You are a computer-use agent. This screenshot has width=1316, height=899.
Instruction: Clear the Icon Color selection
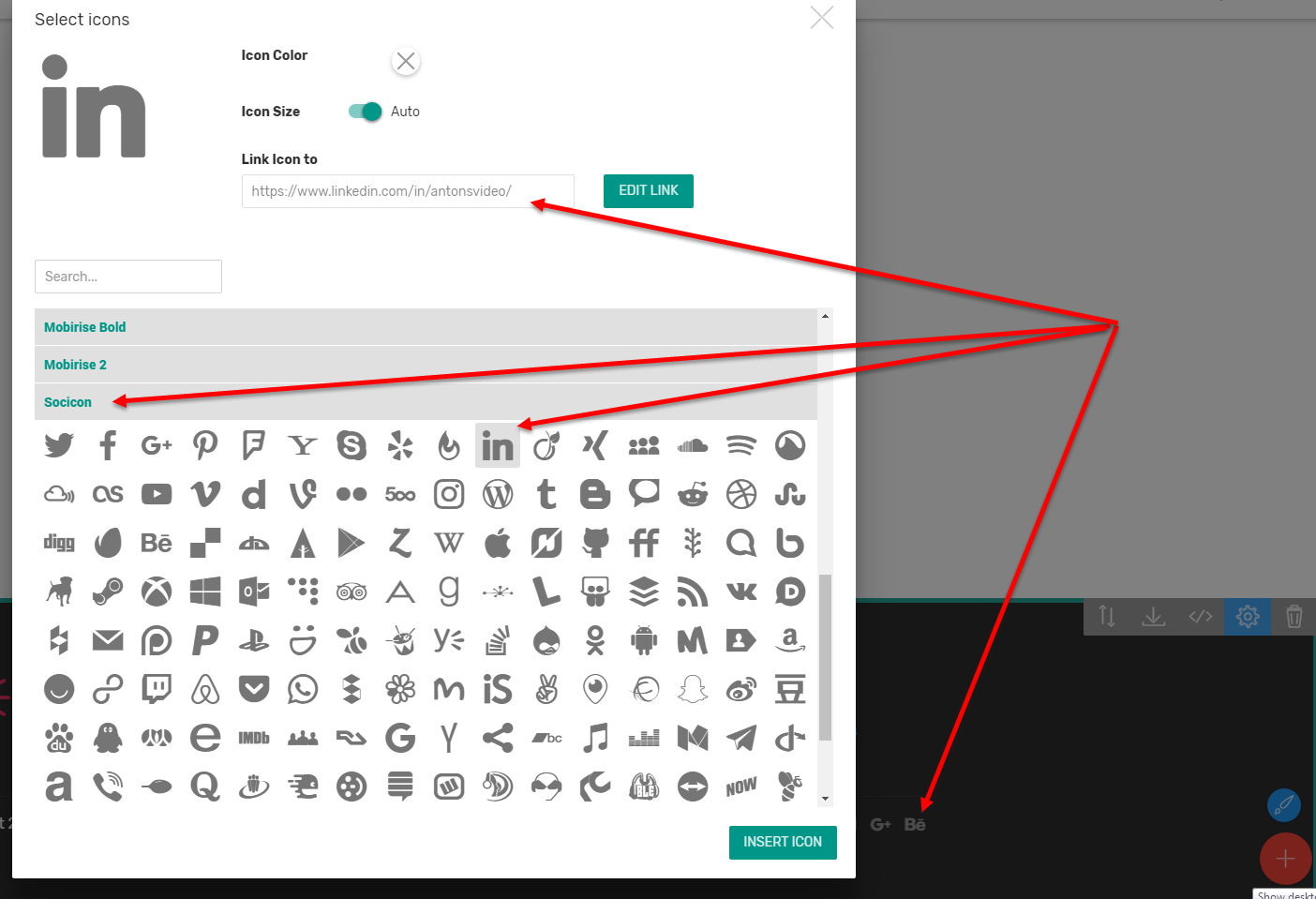pos(406,62)
